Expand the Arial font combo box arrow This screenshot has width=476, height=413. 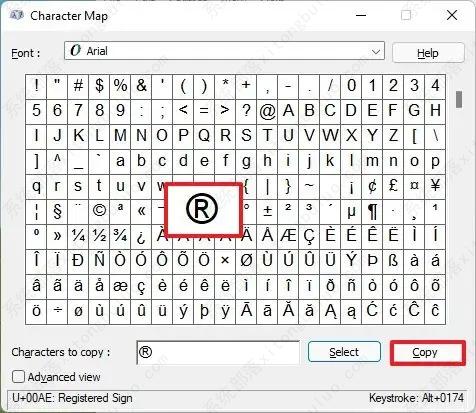click(376, 52)
